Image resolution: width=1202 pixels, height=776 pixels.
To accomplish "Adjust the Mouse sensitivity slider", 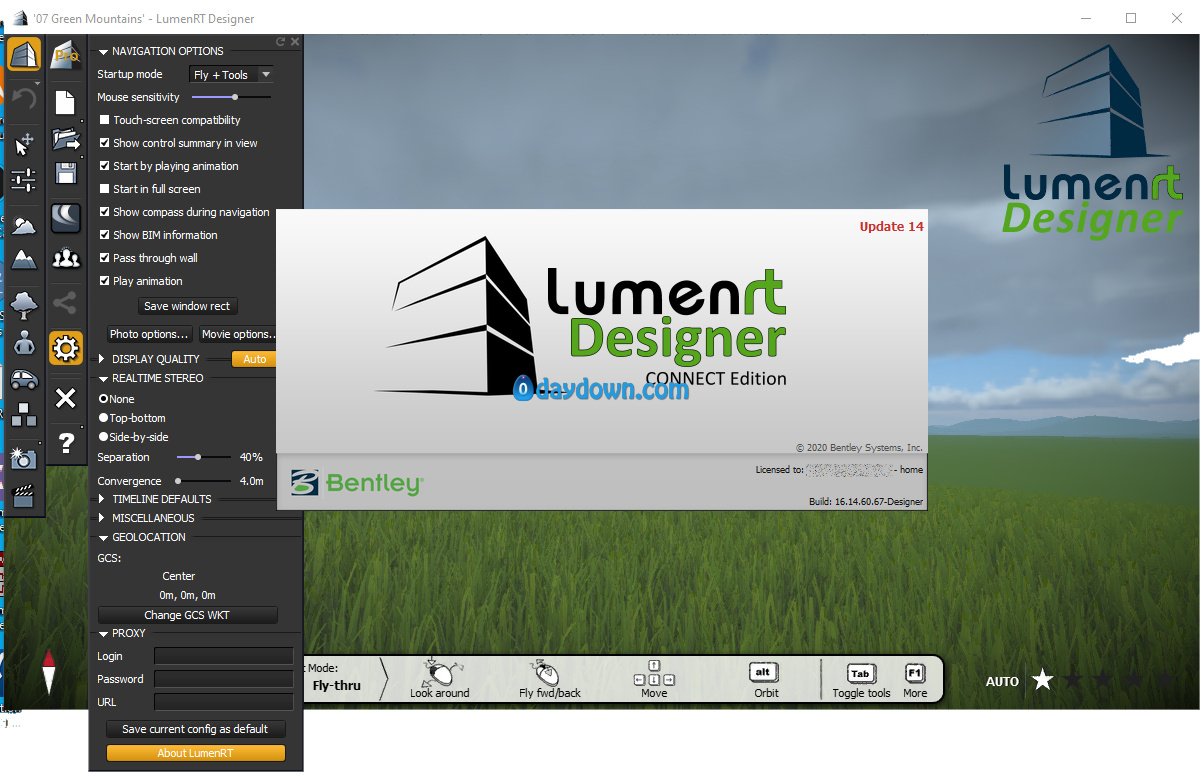I will point(235,97).
